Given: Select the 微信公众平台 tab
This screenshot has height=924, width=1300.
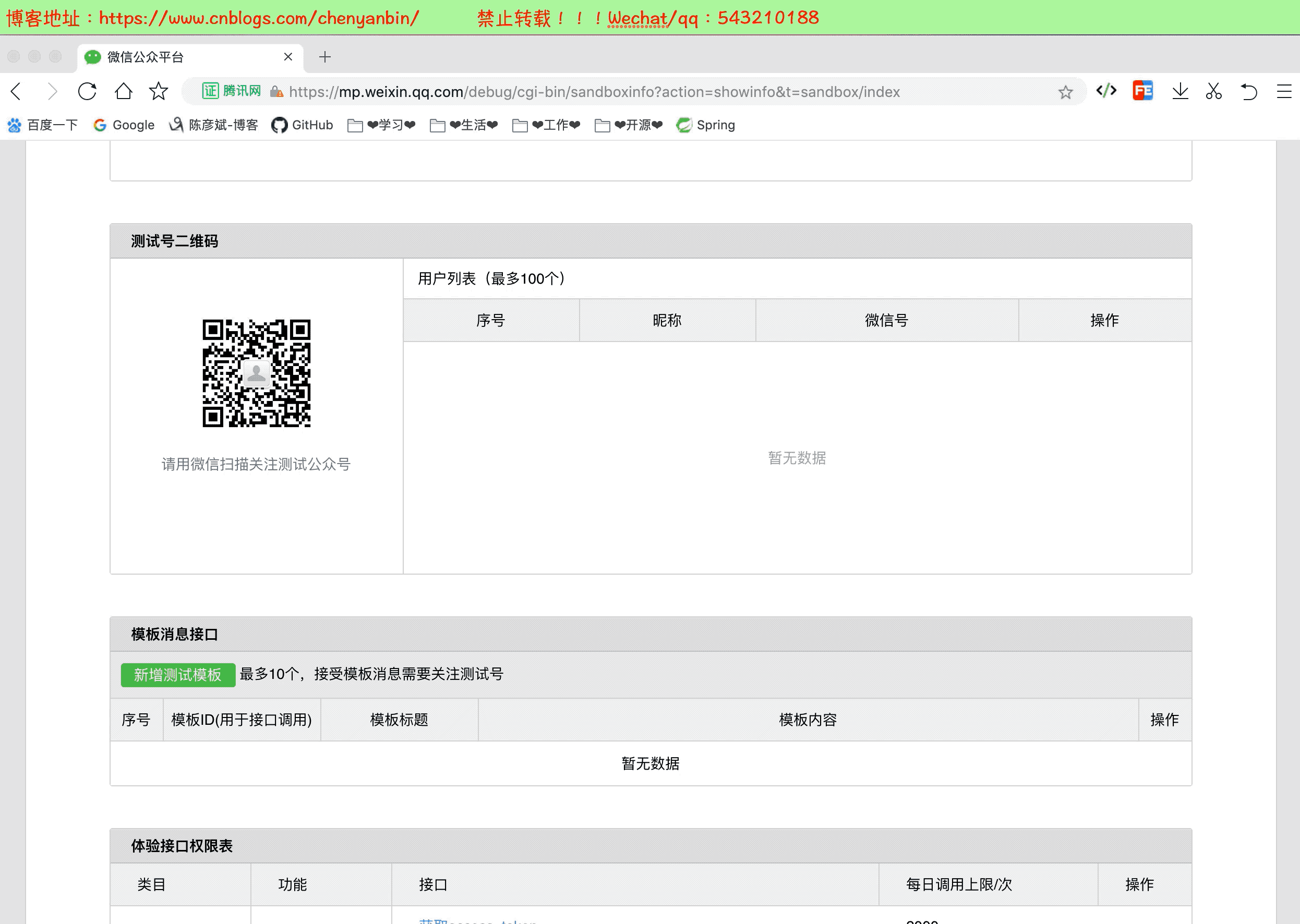Looking at the screenshot, I should [x=190, y=57].
